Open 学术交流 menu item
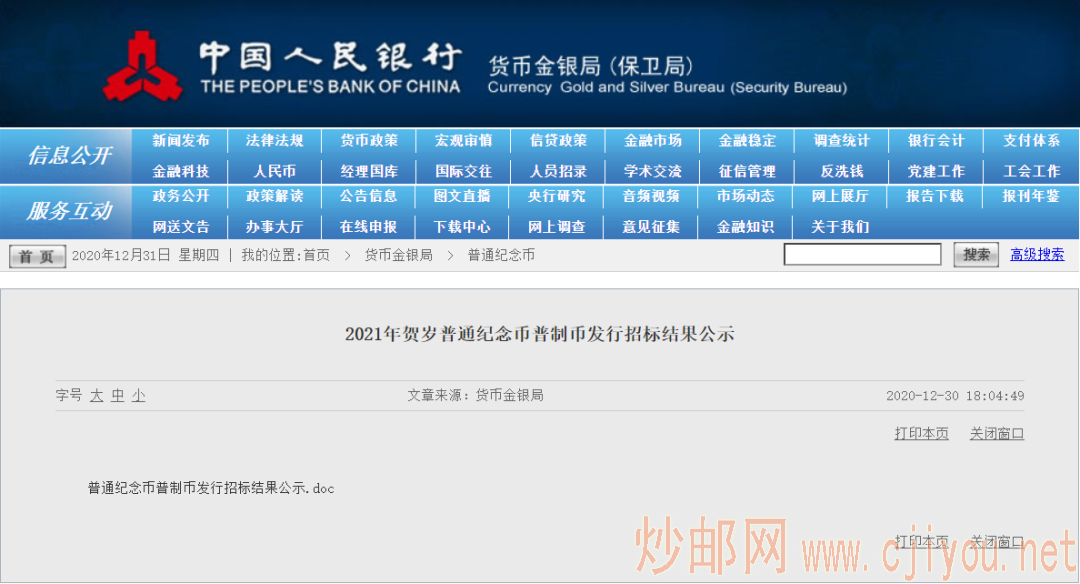 point(652,171)
